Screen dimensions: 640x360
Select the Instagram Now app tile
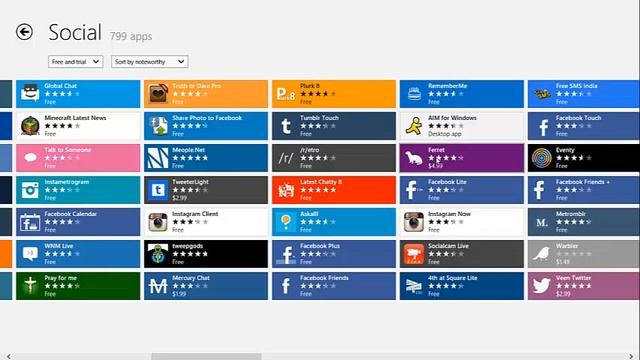point(462,222)
